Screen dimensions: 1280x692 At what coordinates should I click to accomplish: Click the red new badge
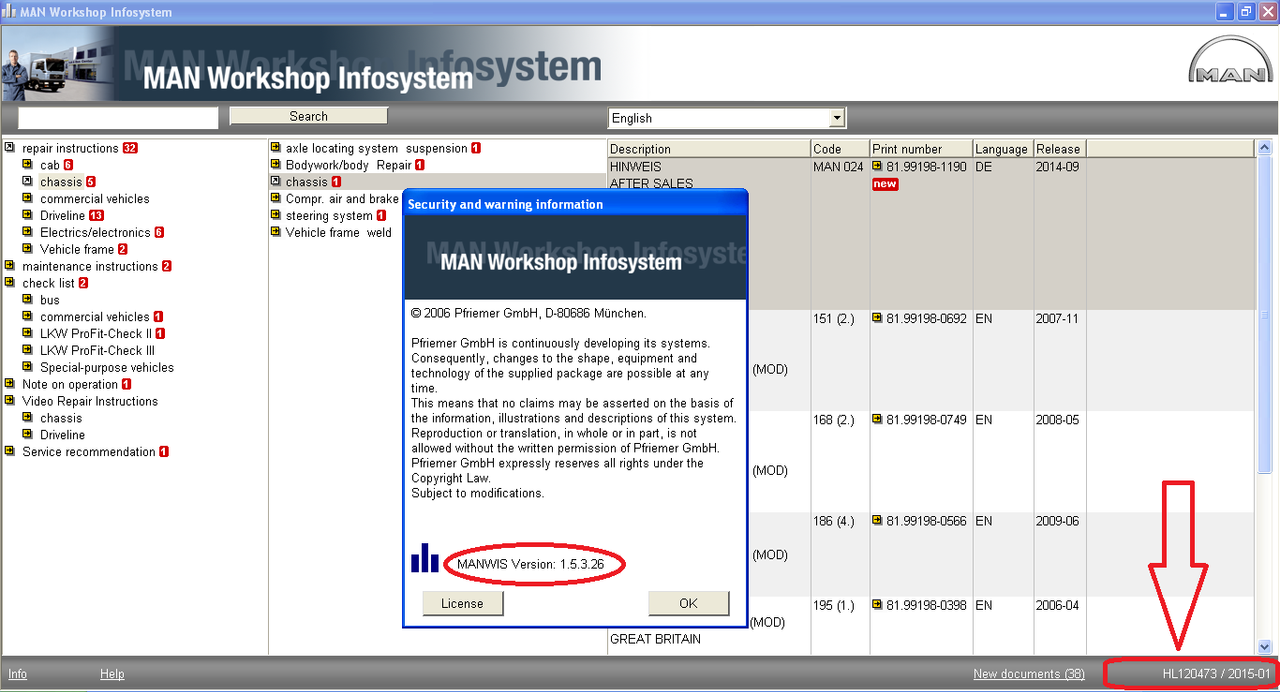[885, 184]
